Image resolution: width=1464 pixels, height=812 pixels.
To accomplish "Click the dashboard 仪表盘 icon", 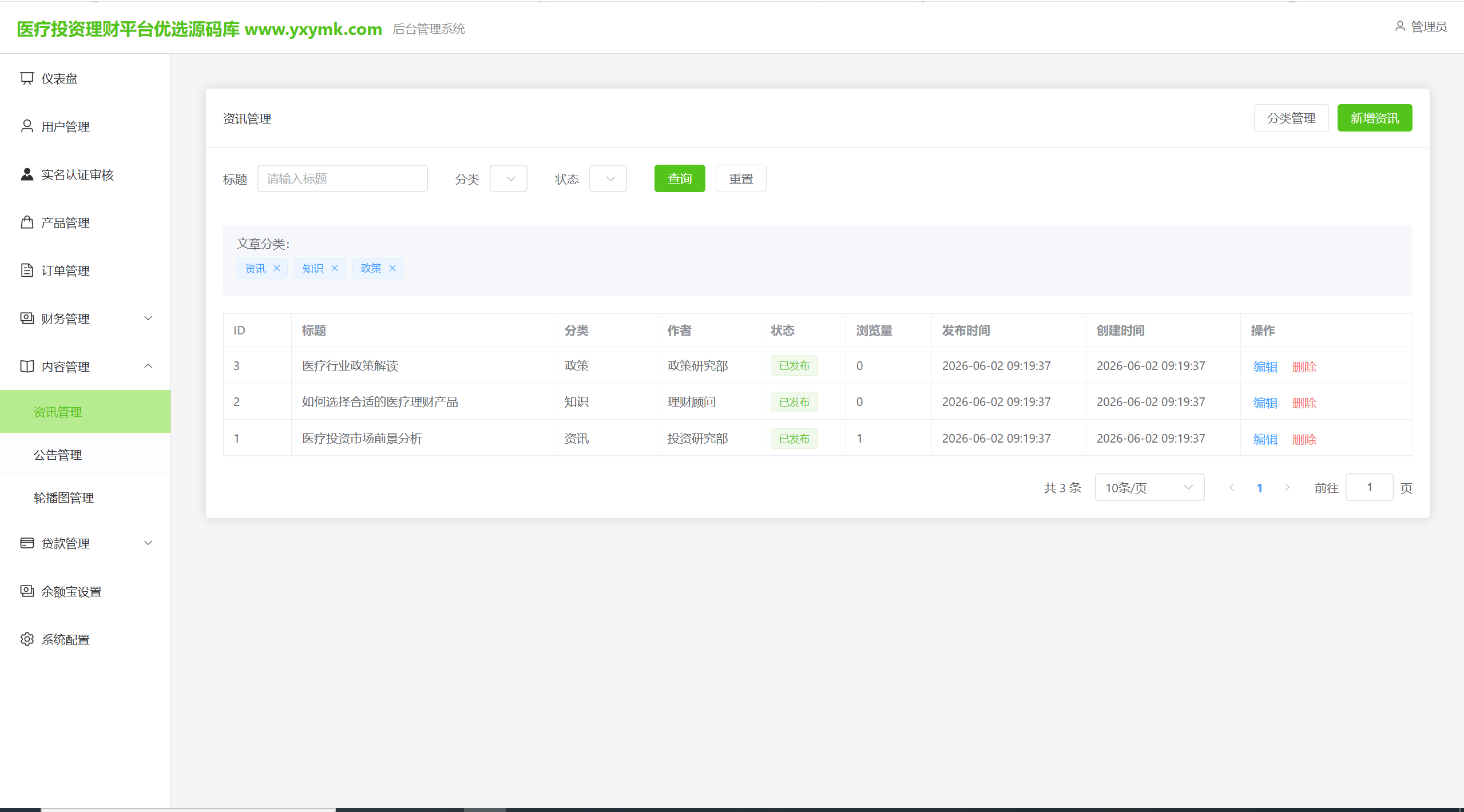I will (27, 78).
